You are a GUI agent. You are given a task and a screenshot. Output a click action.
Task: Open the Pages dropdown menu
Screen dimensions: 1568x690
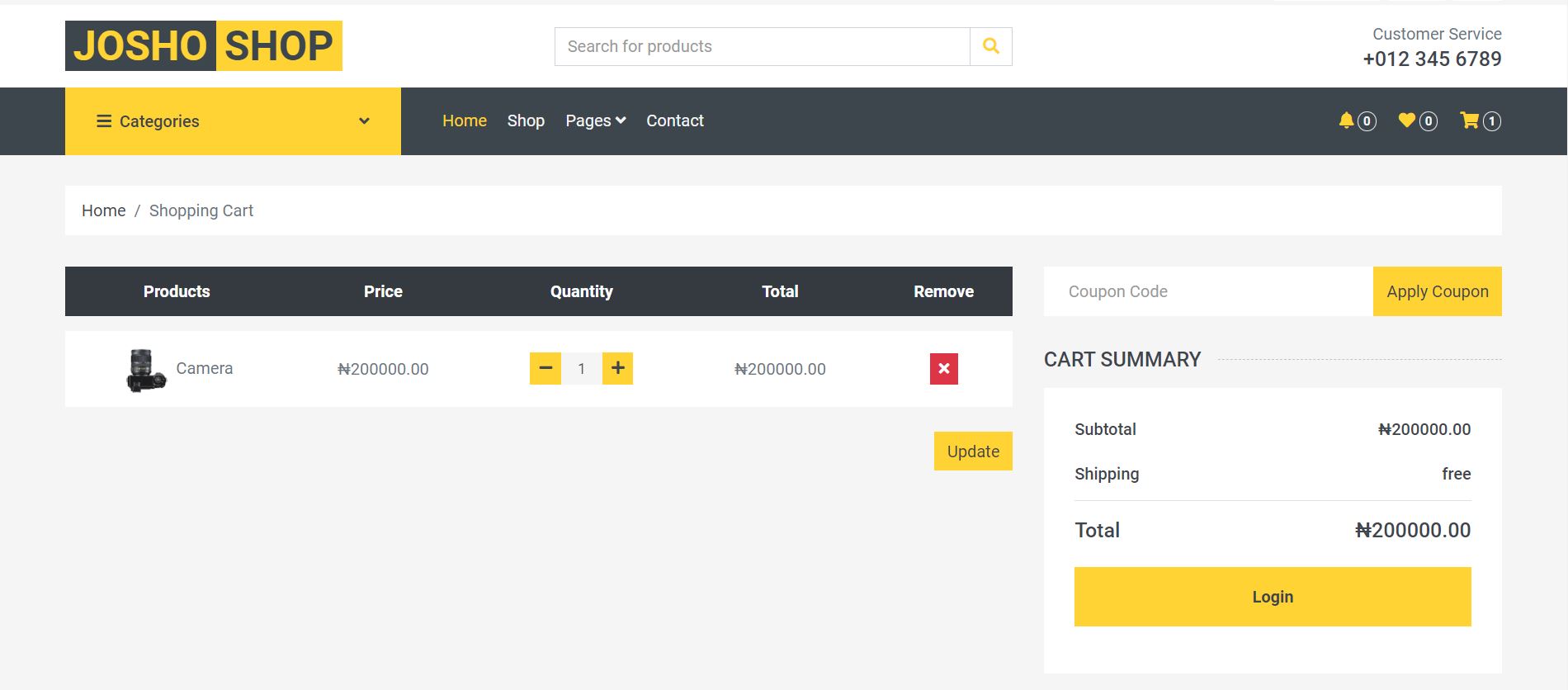coord(595,121)
